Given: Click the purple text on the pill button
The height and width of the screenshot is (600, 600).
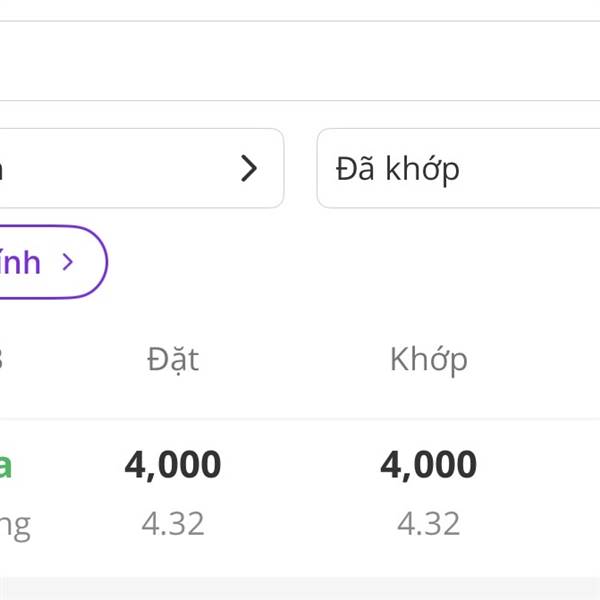Looking at the screenshot, I should (x=20, y=262).
